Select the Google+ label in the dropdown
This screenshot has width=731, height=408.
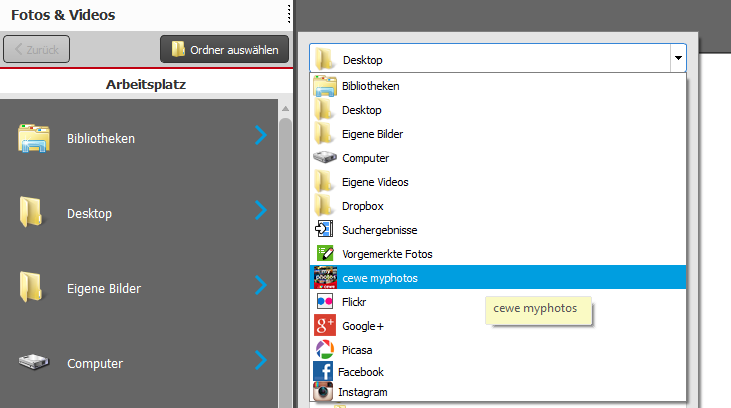point(363,326)
